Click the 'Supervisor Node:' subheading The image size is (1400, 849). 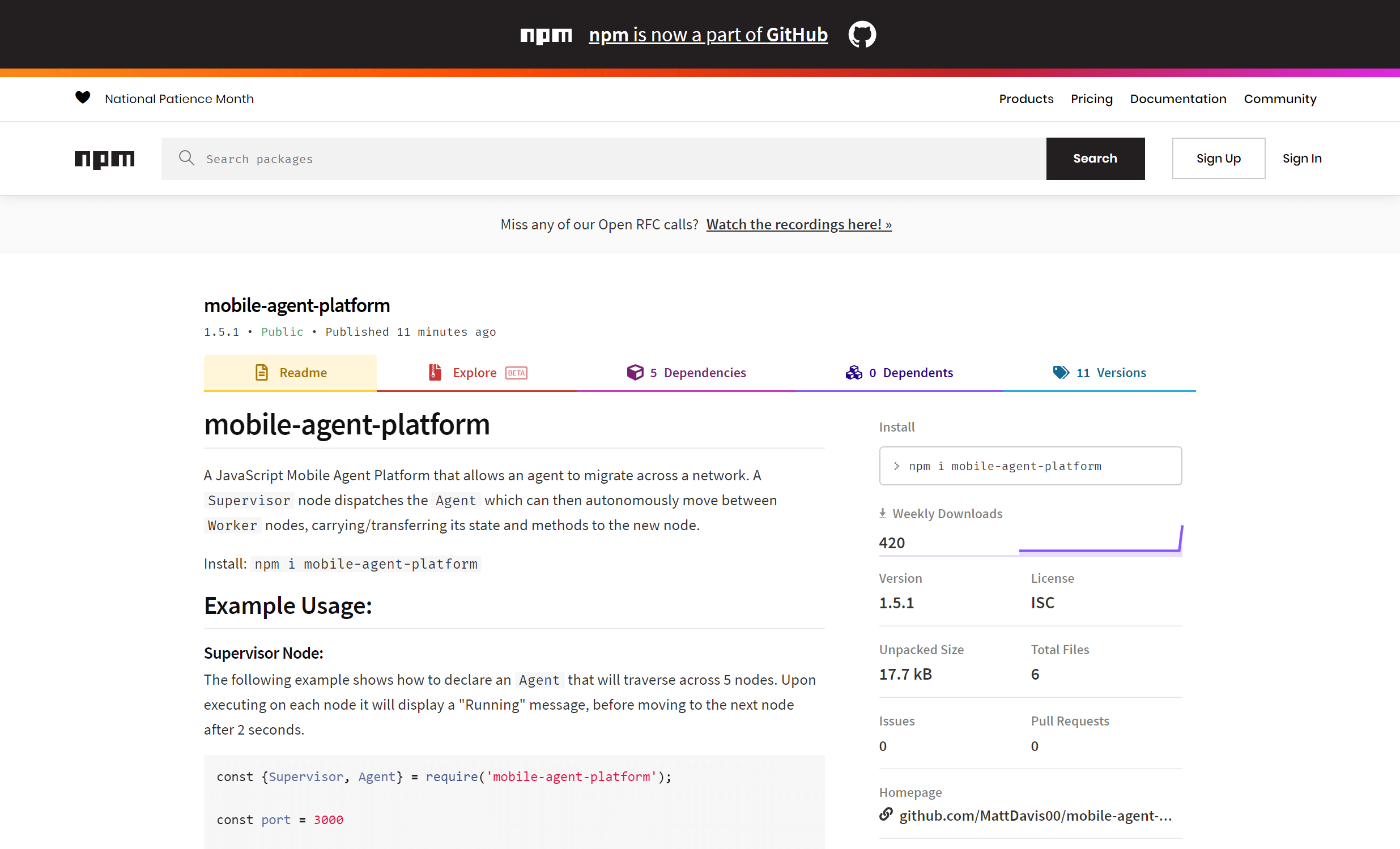pos(263,653)
